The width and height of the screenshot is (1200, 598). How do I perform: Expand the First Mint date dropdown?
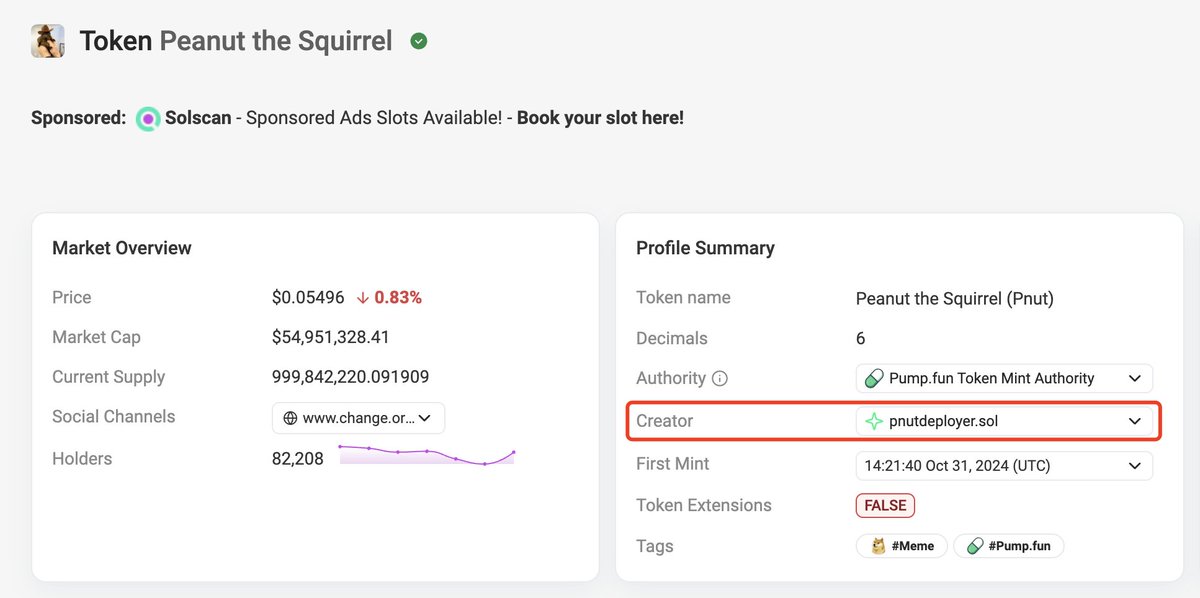(x=1134, y=465)
